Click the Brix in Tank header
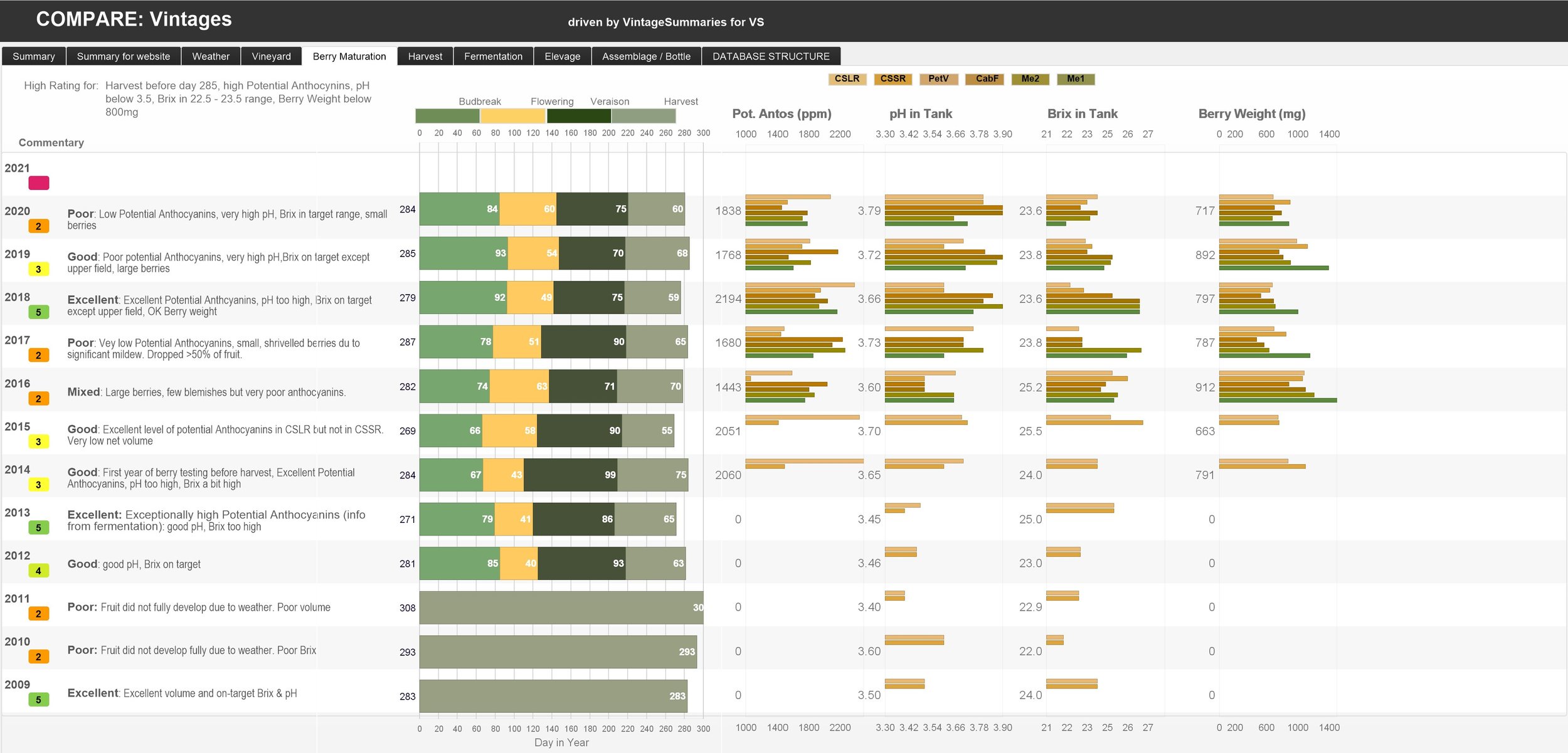This screenshot has width=1568, height=753. click(1083, 114)
